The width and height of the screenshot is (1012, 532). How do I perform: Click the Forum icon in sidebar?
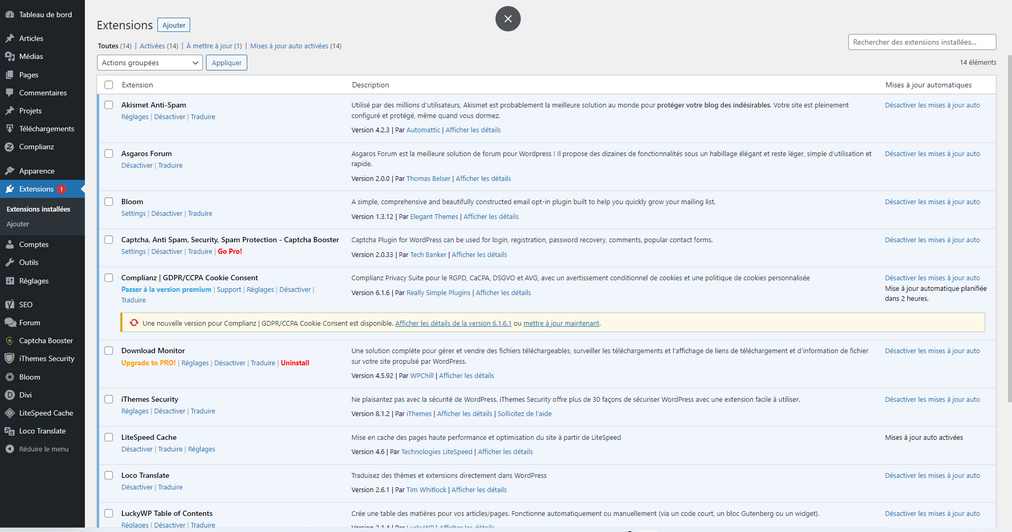point(10,322)
